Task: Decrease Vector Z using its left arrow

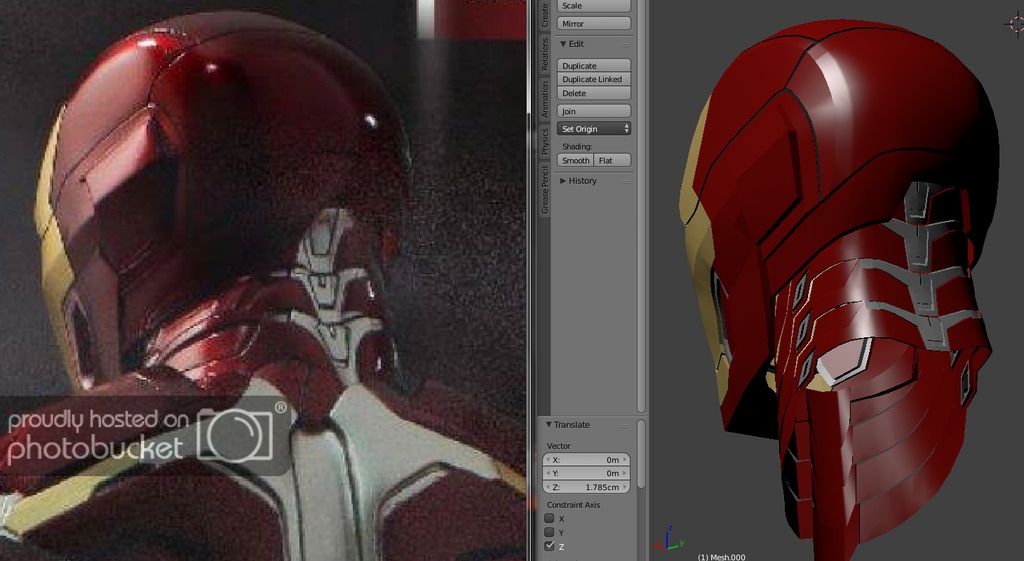Action: 547,487
